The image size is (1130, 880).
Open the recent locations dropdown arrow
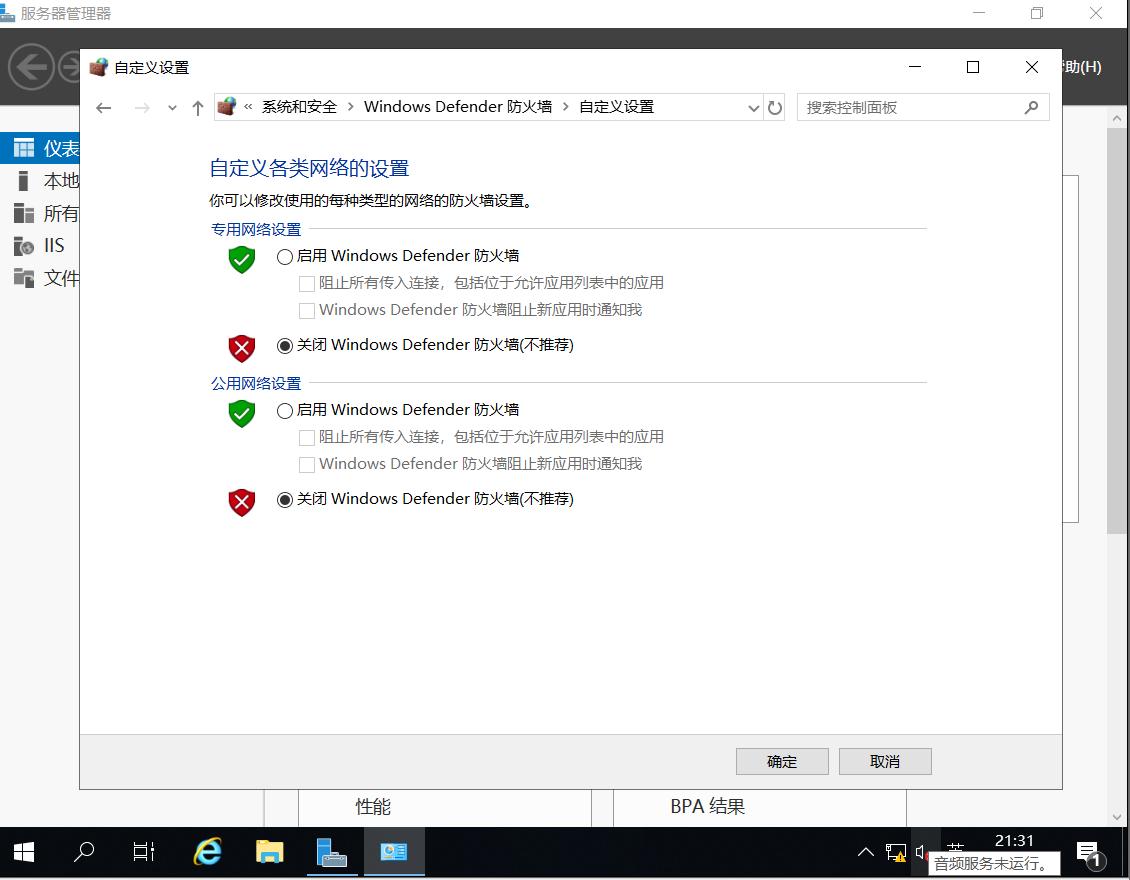(x=170, y=107)
